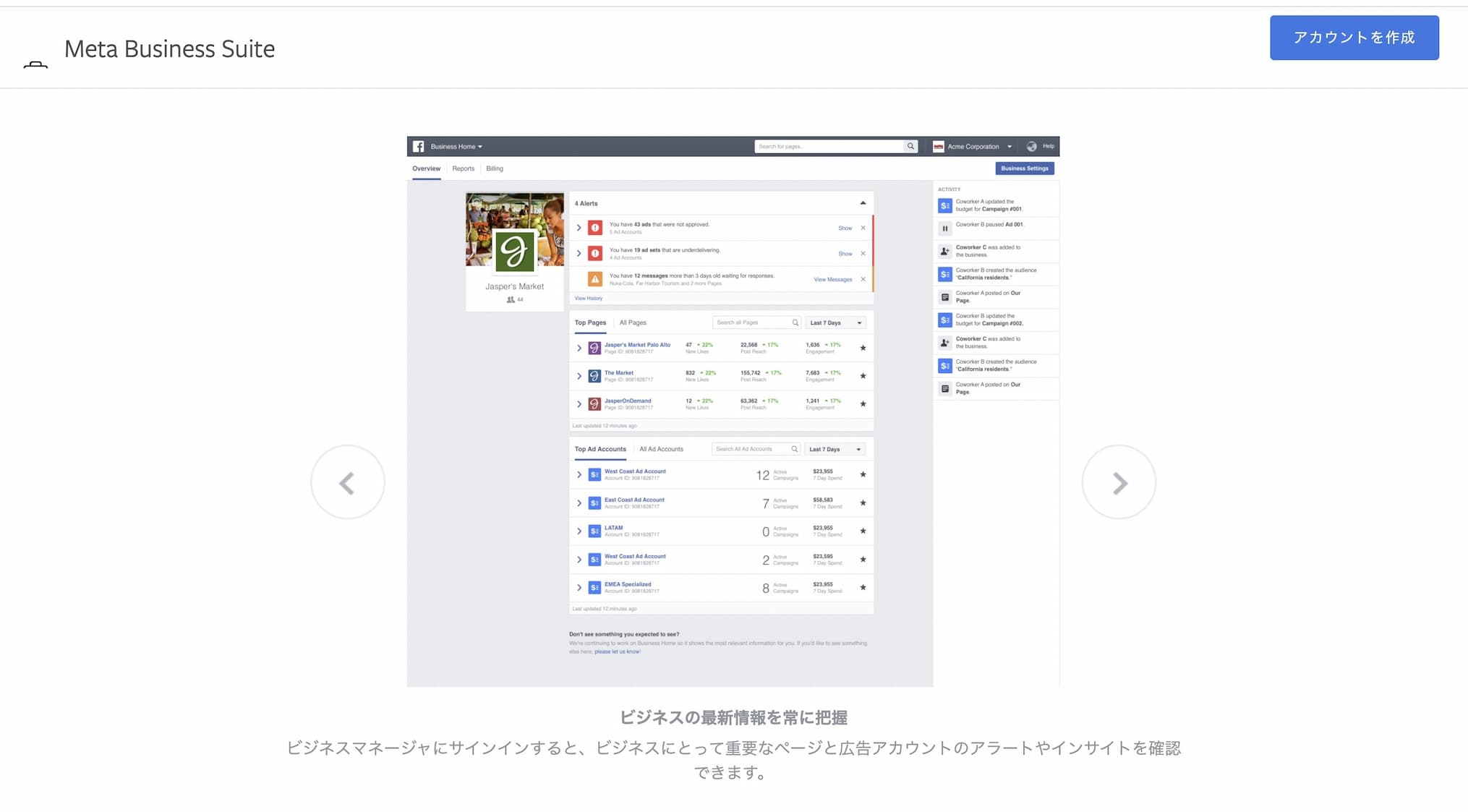Open Business Settings
The height and width of the screenshot is (812, 1468).
tap(1024, 168)
